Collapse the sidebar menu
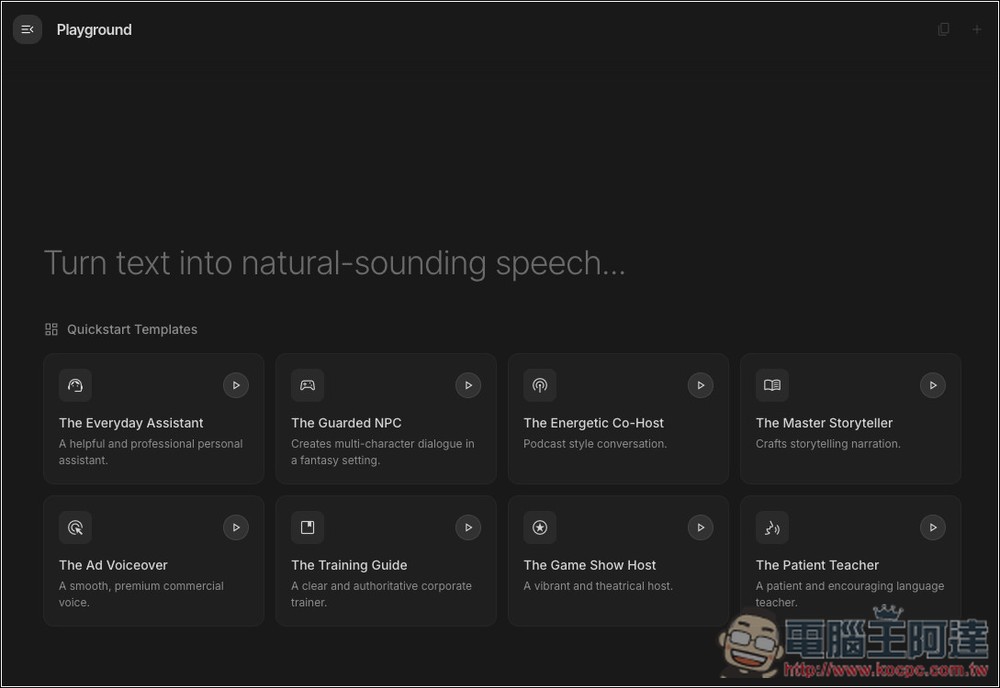The height and width of the screenshot is (688, 1000). coord(27,29)
